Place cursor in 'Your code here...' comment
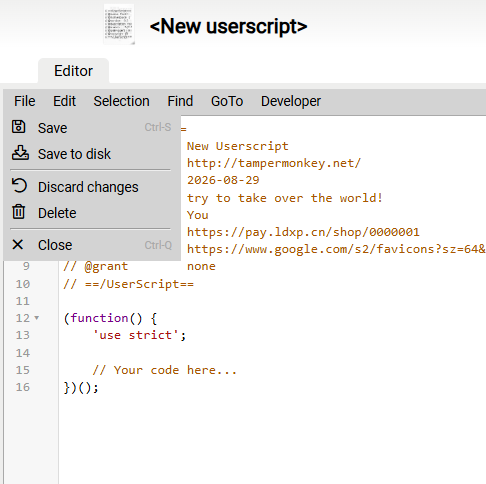Image resolution: width=486 pixels, height=484 pixels. coord(165,370)
